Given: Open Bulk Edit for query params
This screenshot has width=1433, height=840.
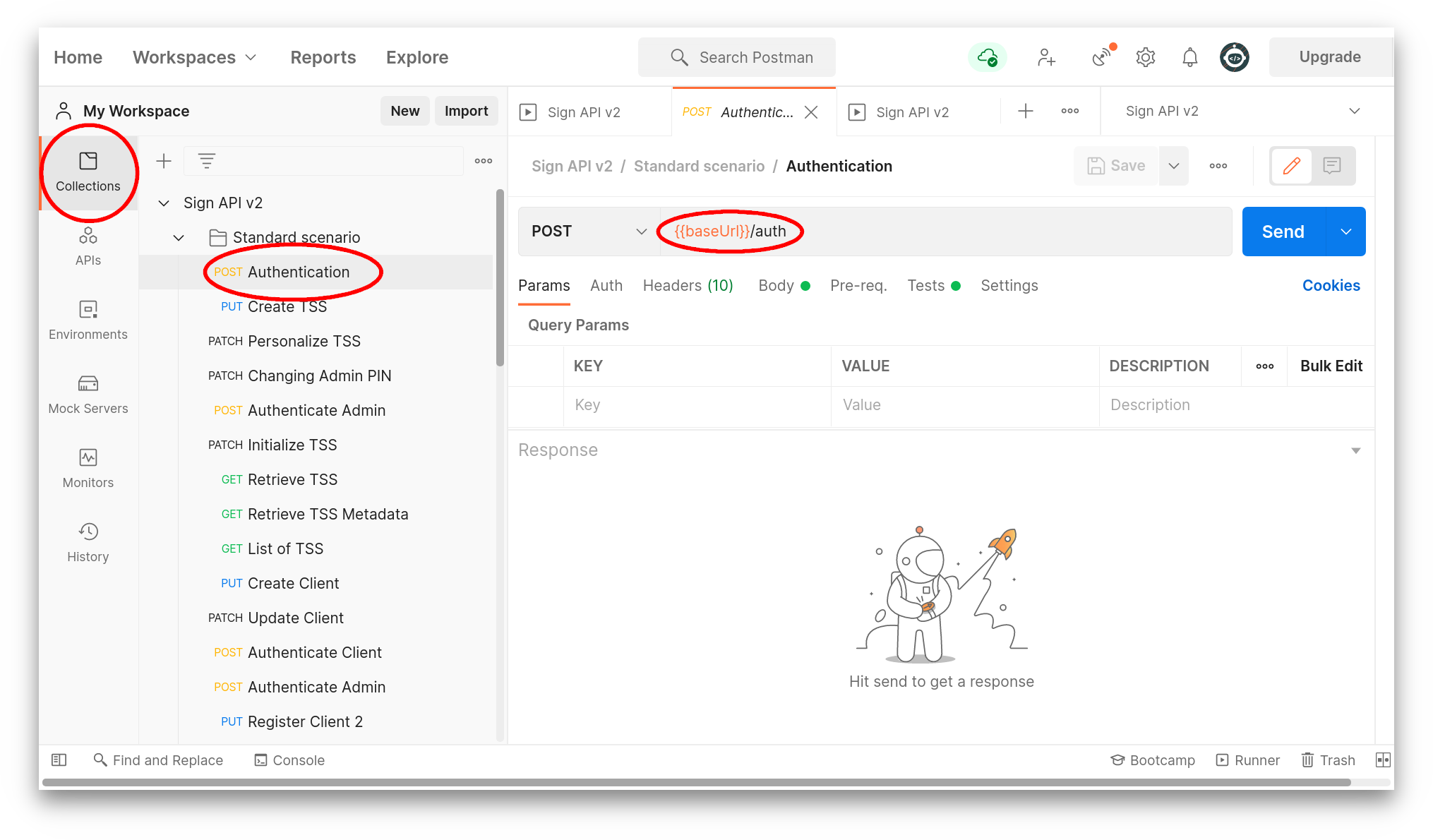Looking at the screenshot, I should point(1331,366).
